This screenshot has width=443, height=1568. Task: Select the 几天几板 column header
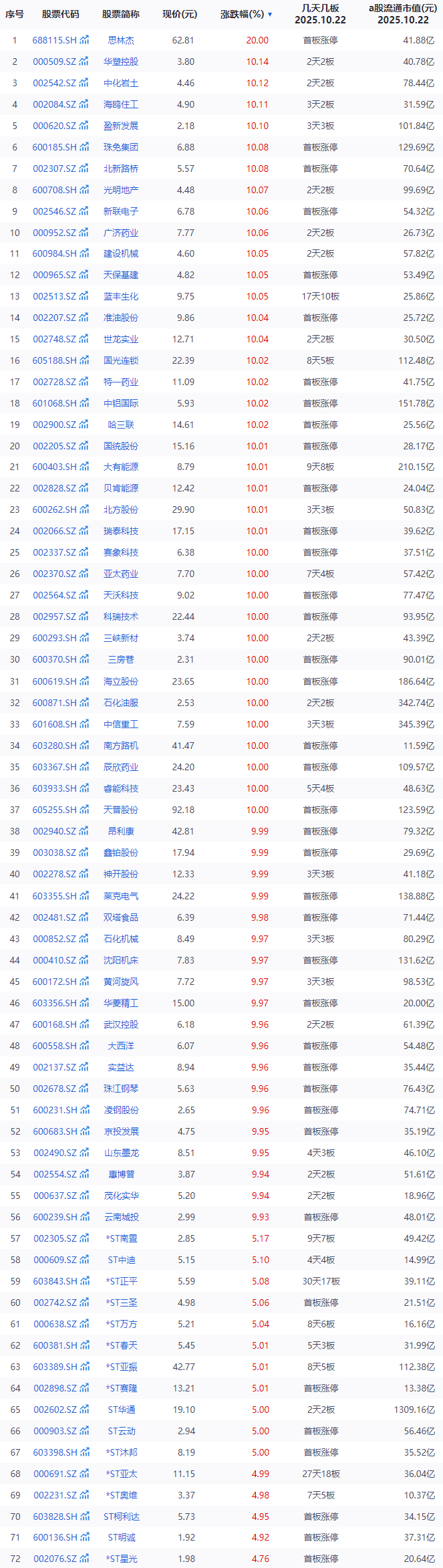pos(320,14)
